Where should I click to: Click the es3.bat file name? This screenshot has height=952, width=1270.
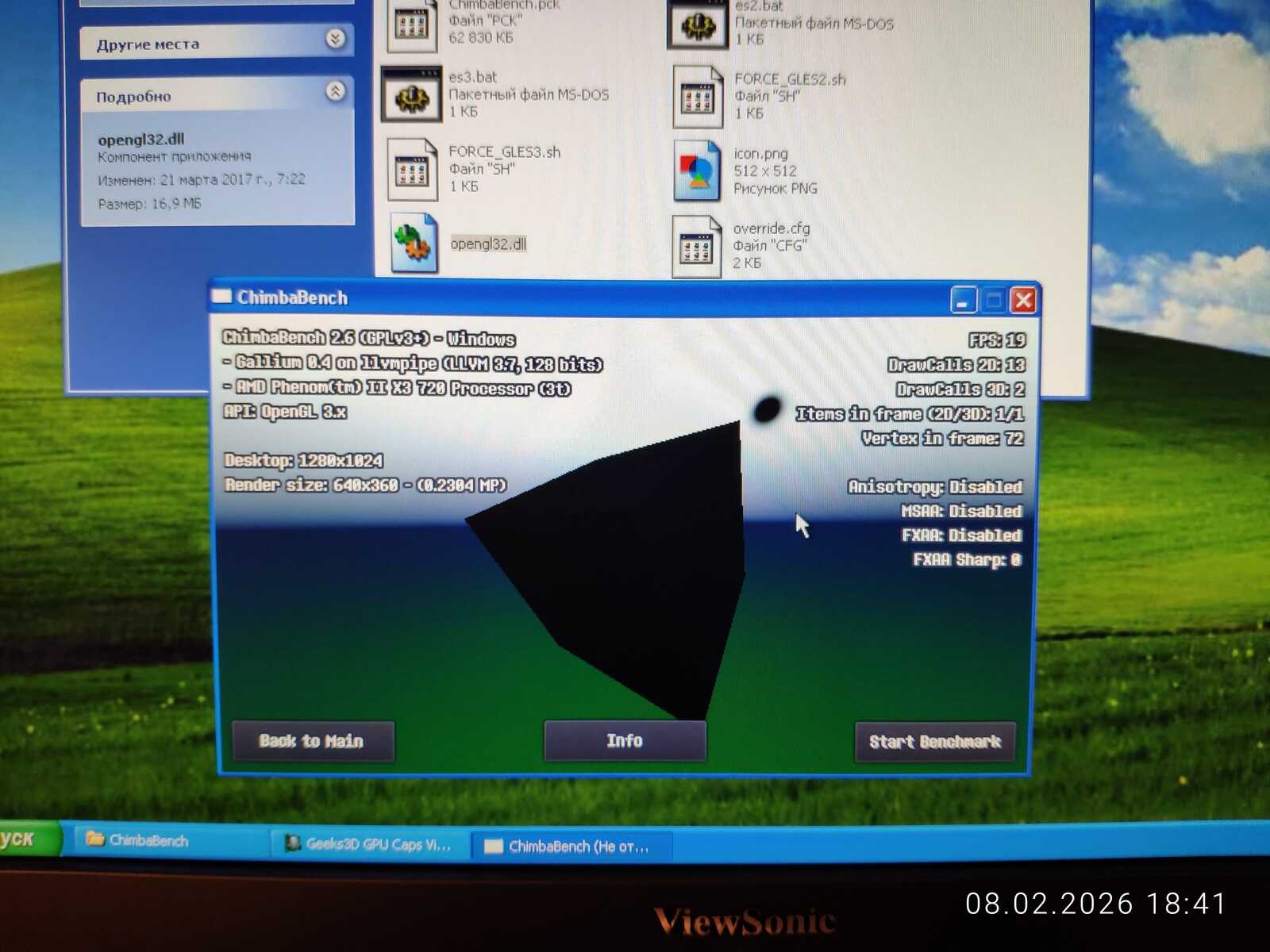pyautogui.click(x=473, y=77)
